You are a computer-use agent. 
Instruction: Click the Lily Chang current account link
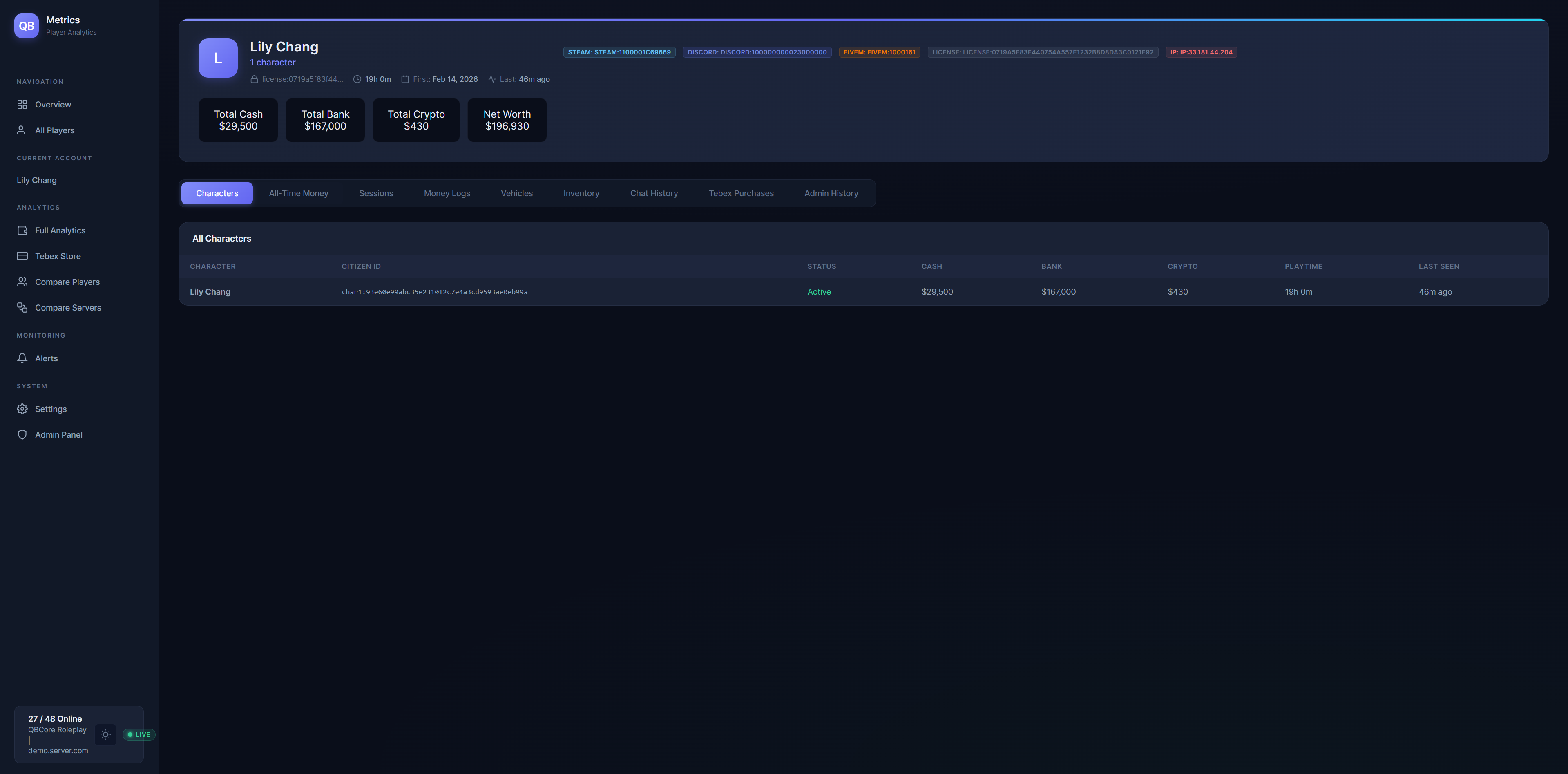pyautogui.click(x=36, y=180)
